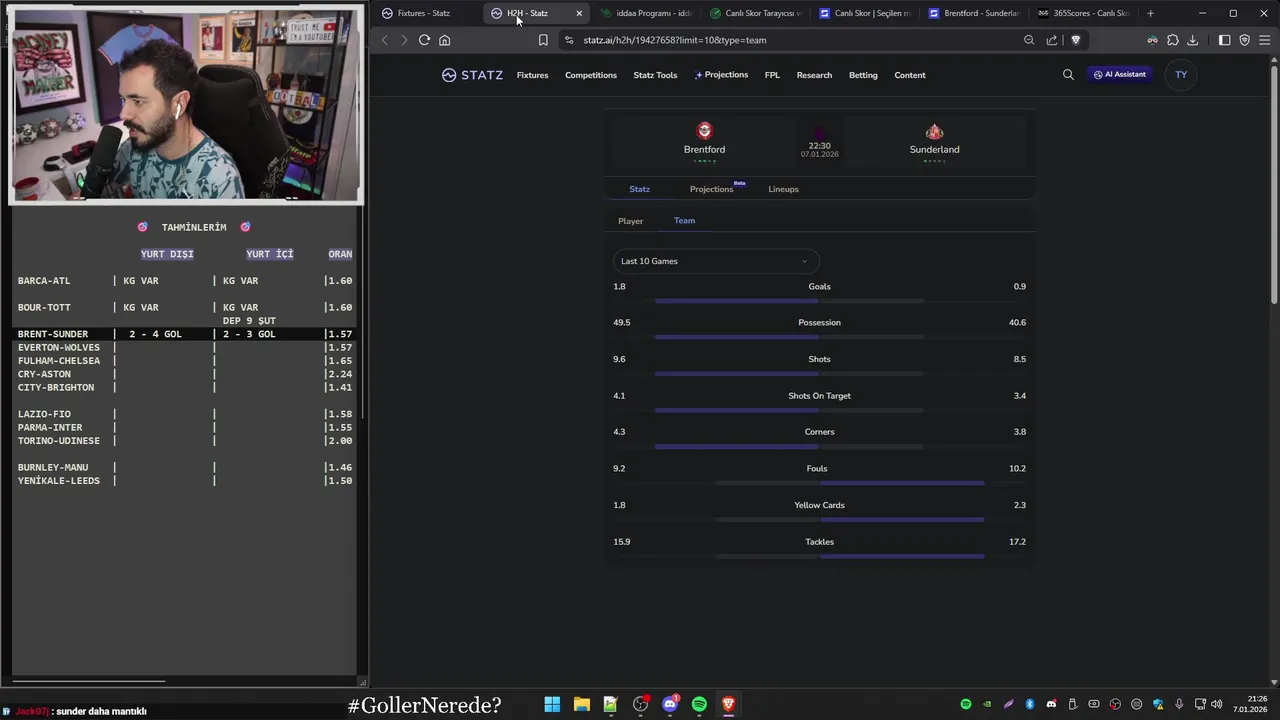The height and width of the screenshot is (720, 1280).
Task: Open the browser home page icon
Action: pyautogui.click(x=445, y=40)
